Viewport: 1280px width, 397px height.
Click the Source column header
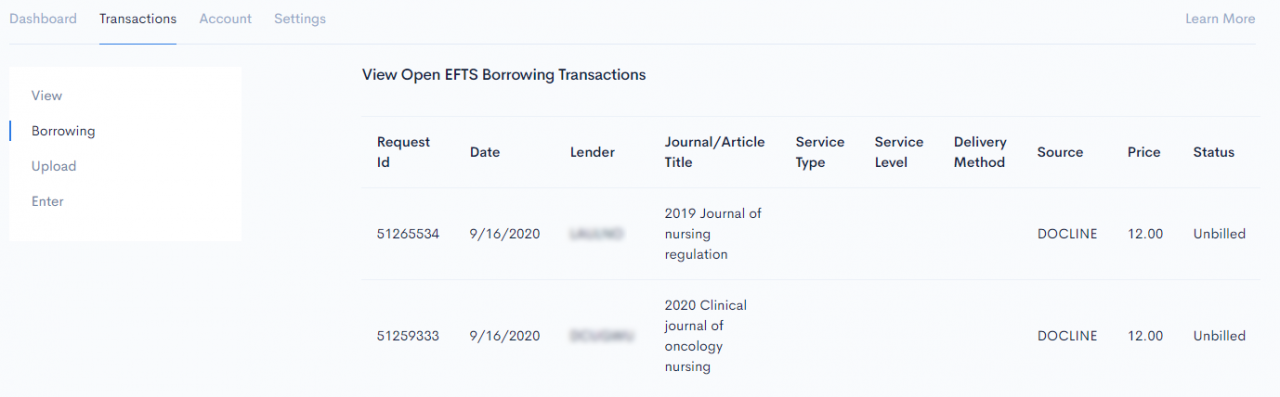click(x=1060, y=152)
